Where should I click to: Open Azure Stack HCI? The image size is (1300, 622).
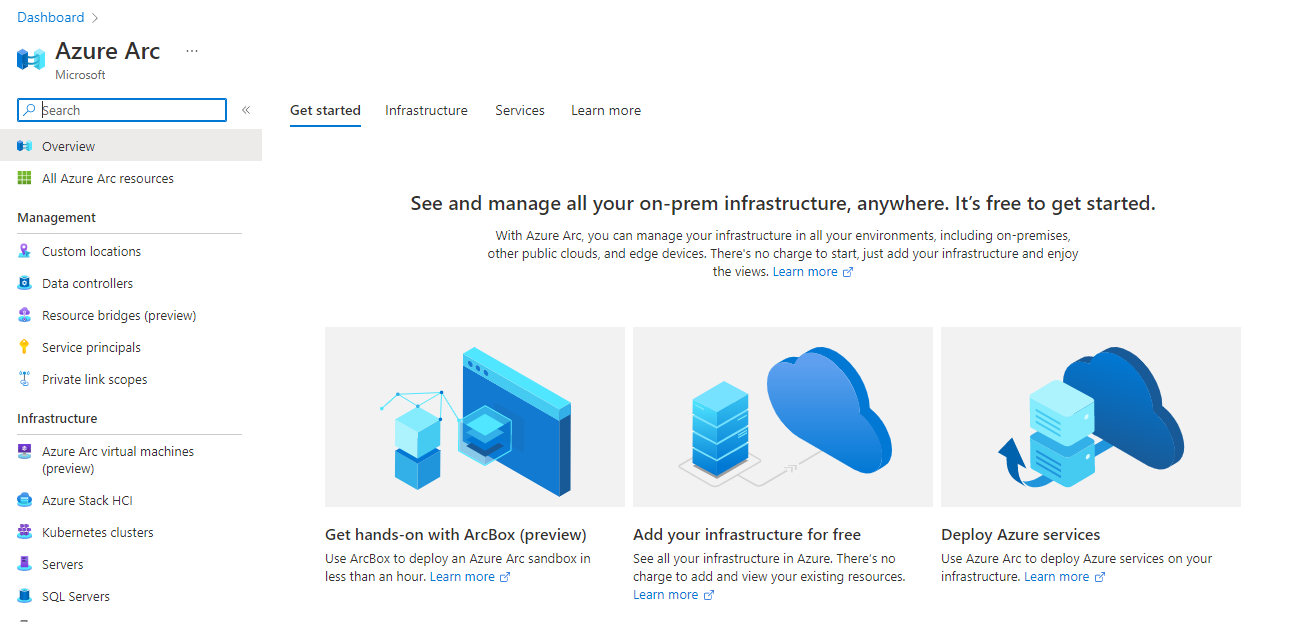coord(87,500)
